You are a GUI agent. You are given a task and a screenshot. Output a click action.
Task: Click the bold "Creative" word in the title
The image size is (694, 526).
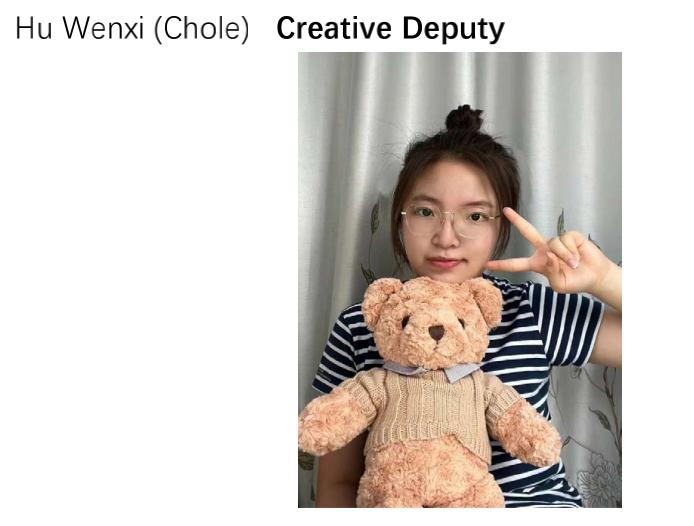[334, 28]
